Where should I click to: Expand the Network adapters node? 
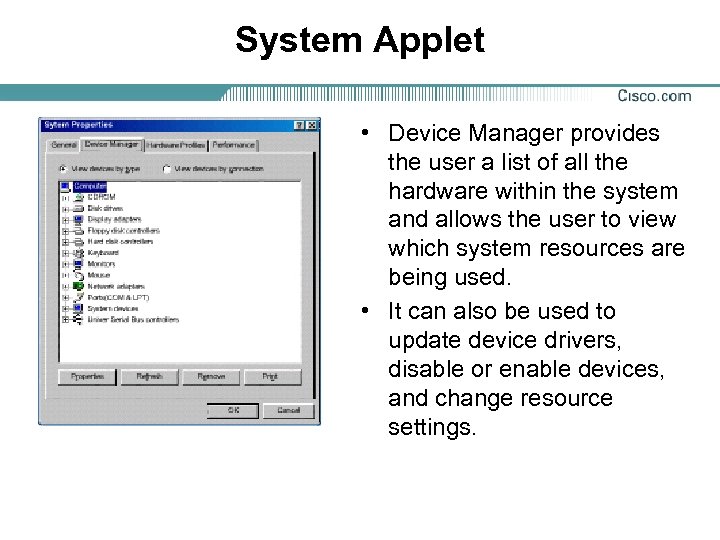[66, 287]
